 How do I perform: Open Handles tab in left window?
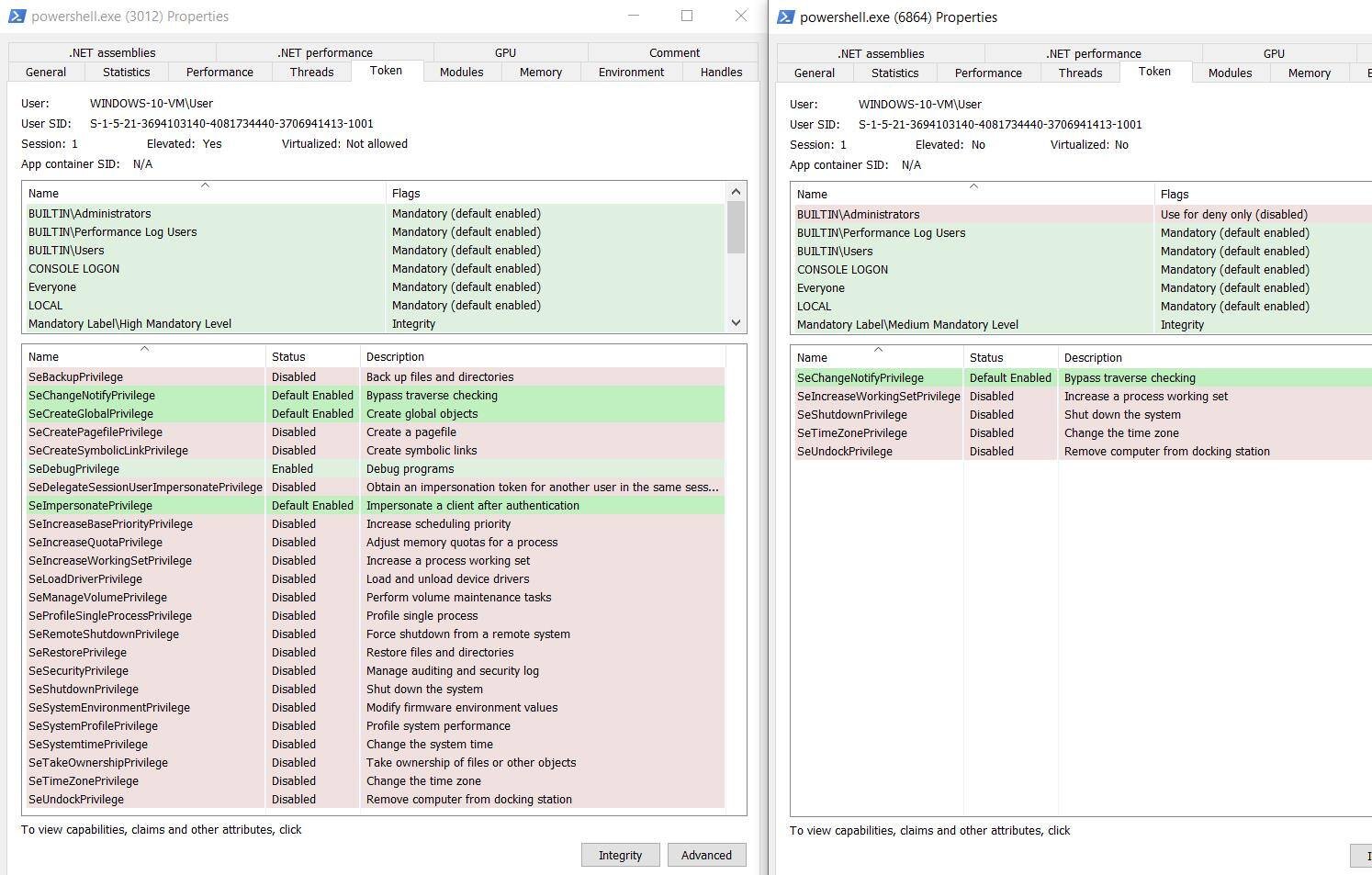[721, 73]
